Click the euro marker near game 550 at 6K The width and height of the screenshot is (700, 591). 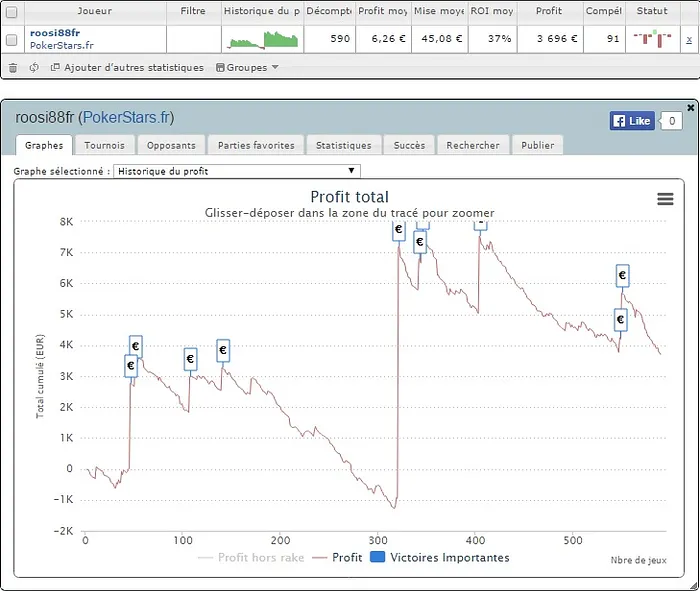pos(622,275)
